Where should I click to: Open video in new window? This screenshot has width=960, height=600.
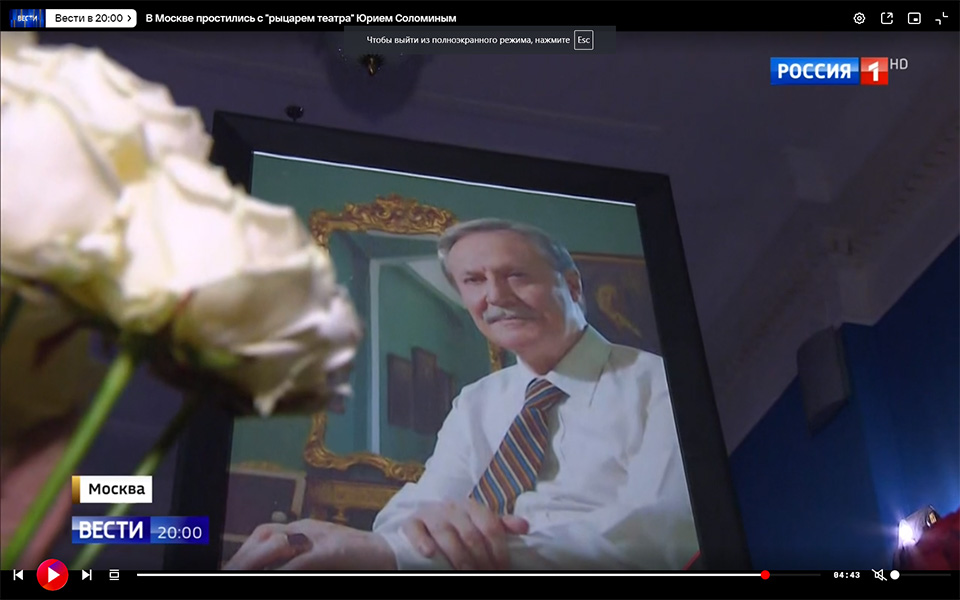[886, 18]
